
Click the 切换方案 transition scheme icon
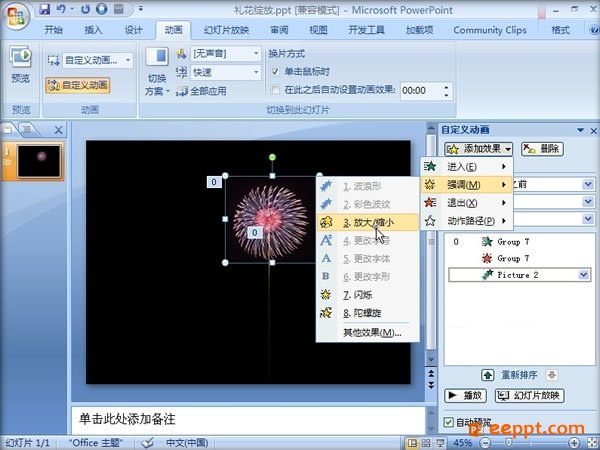[157, 72]
